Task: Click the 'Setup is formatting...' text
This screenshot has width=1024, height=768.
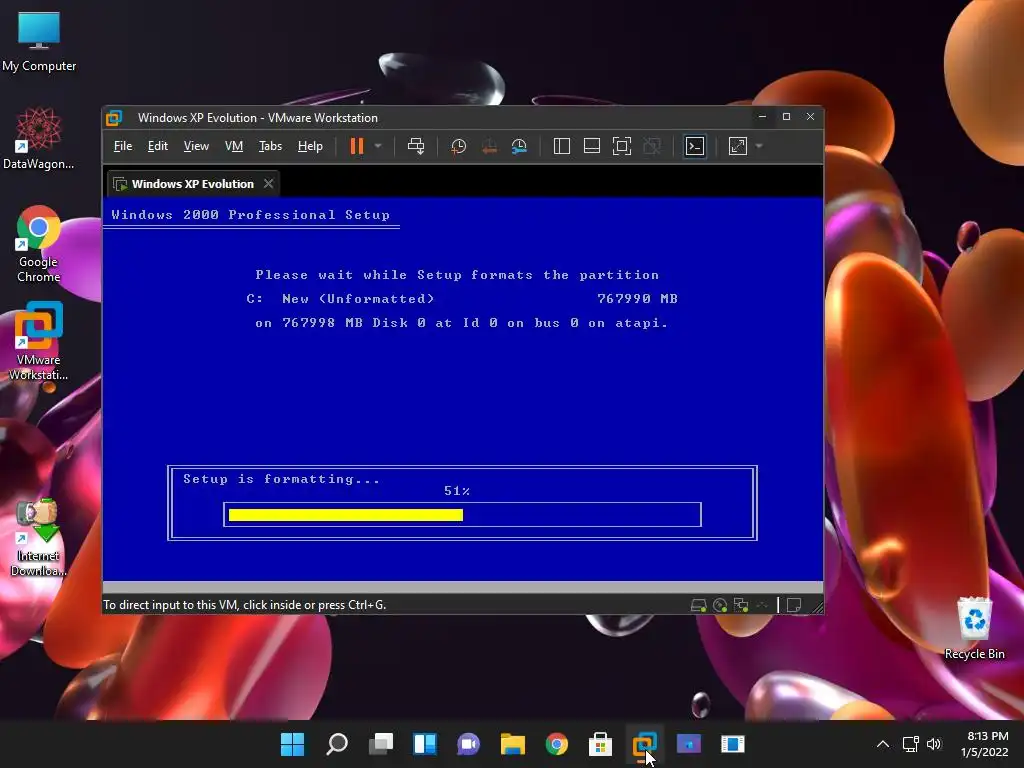Action: point(281,479)
